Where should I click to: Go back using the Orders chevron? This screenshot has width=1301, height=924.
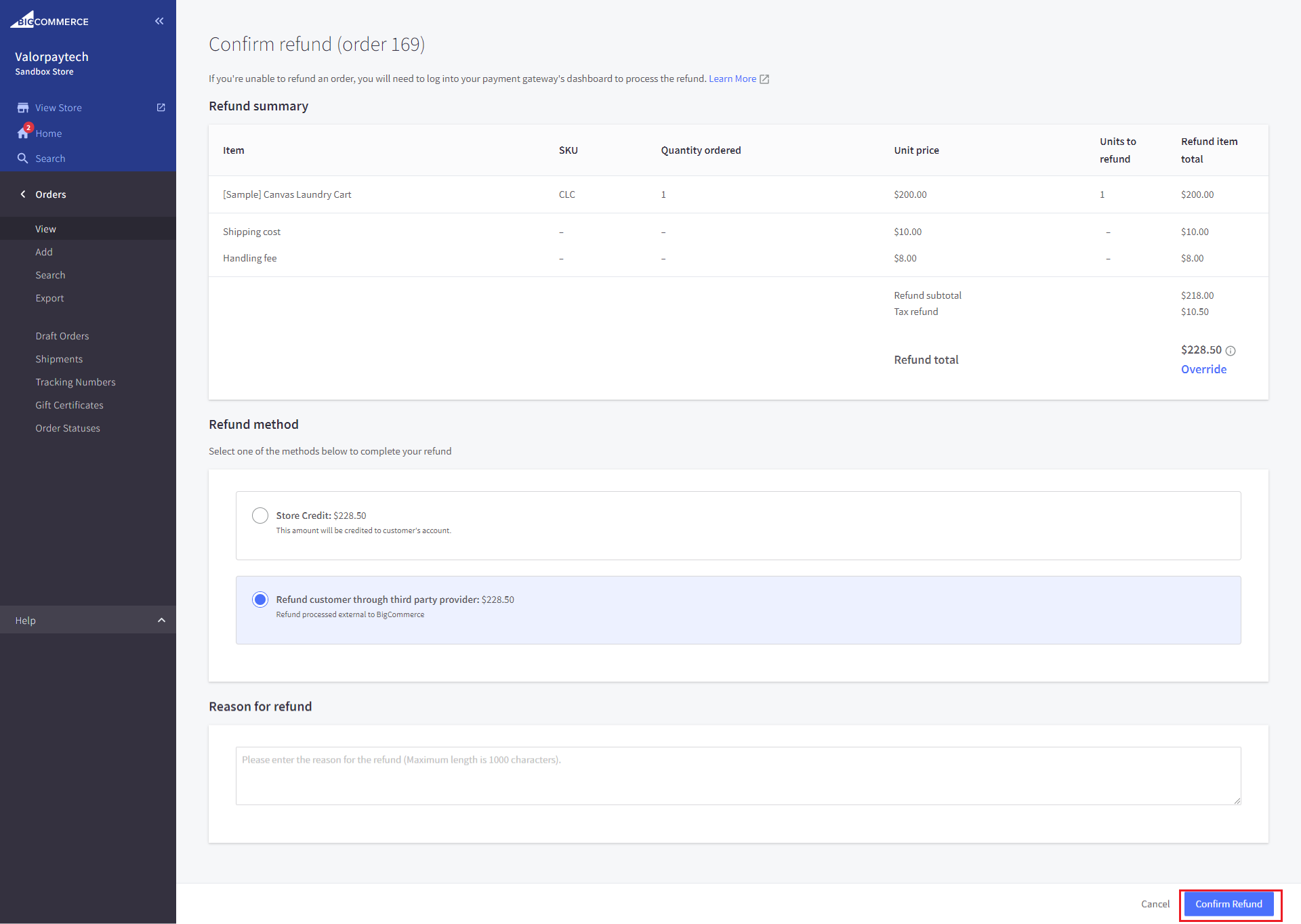[23, 194]
